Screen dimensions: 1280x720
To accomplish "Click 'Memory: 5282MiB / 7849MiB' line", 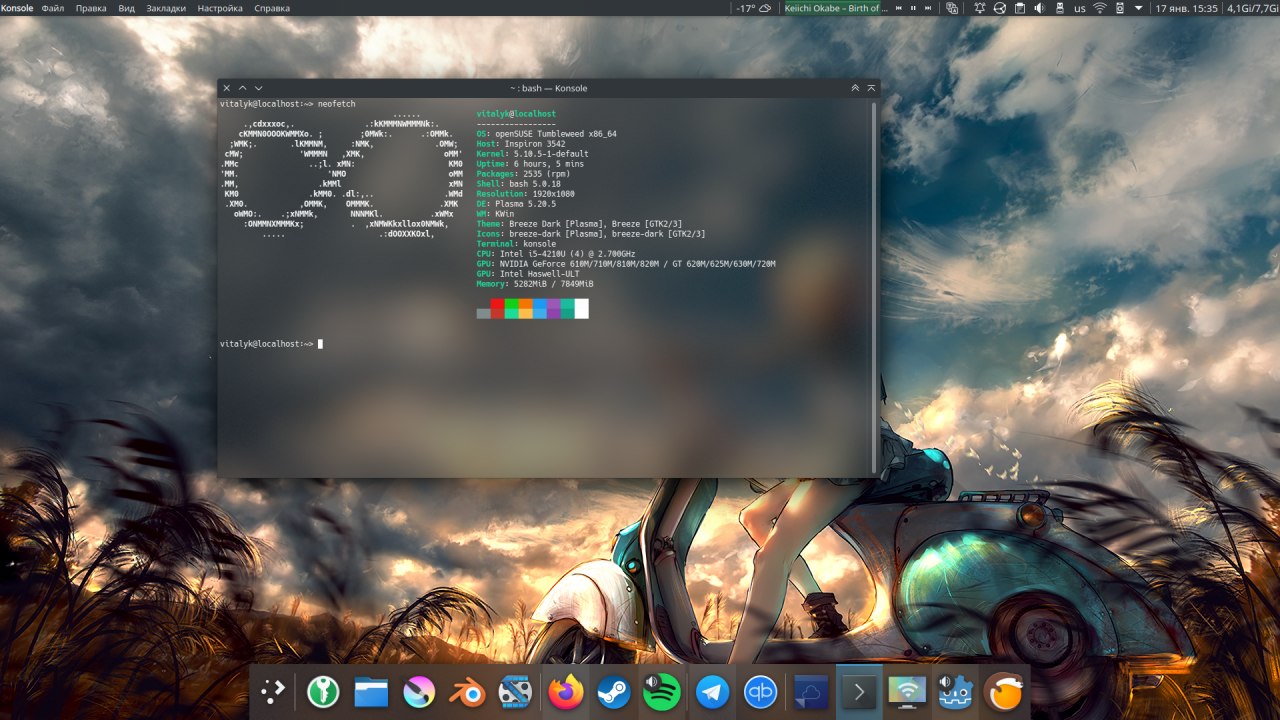I will coord(536,284).
